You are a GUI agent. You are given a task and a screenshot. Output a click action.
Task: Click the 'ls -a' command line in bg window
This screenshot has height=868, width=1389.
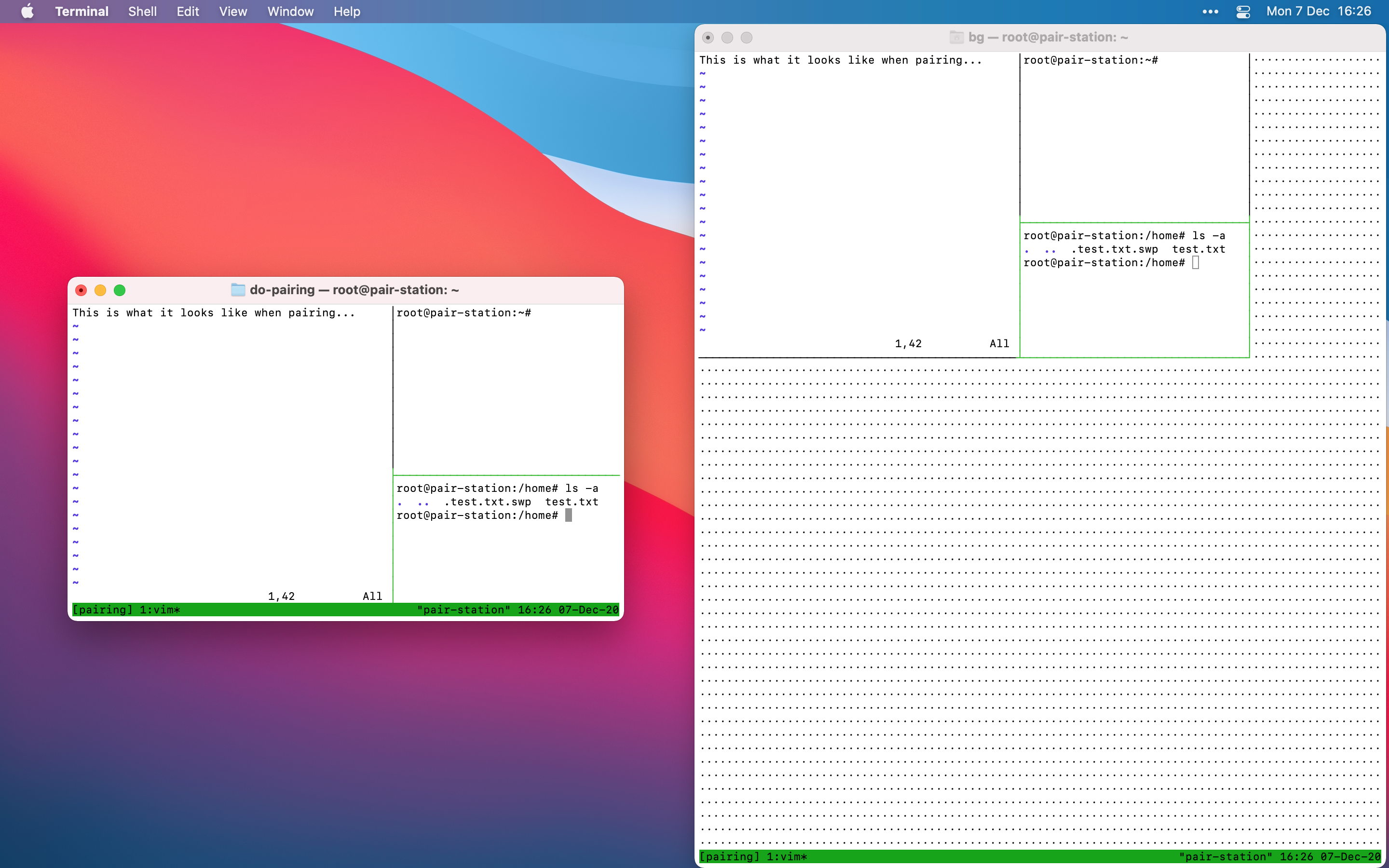coord(1124,236)
